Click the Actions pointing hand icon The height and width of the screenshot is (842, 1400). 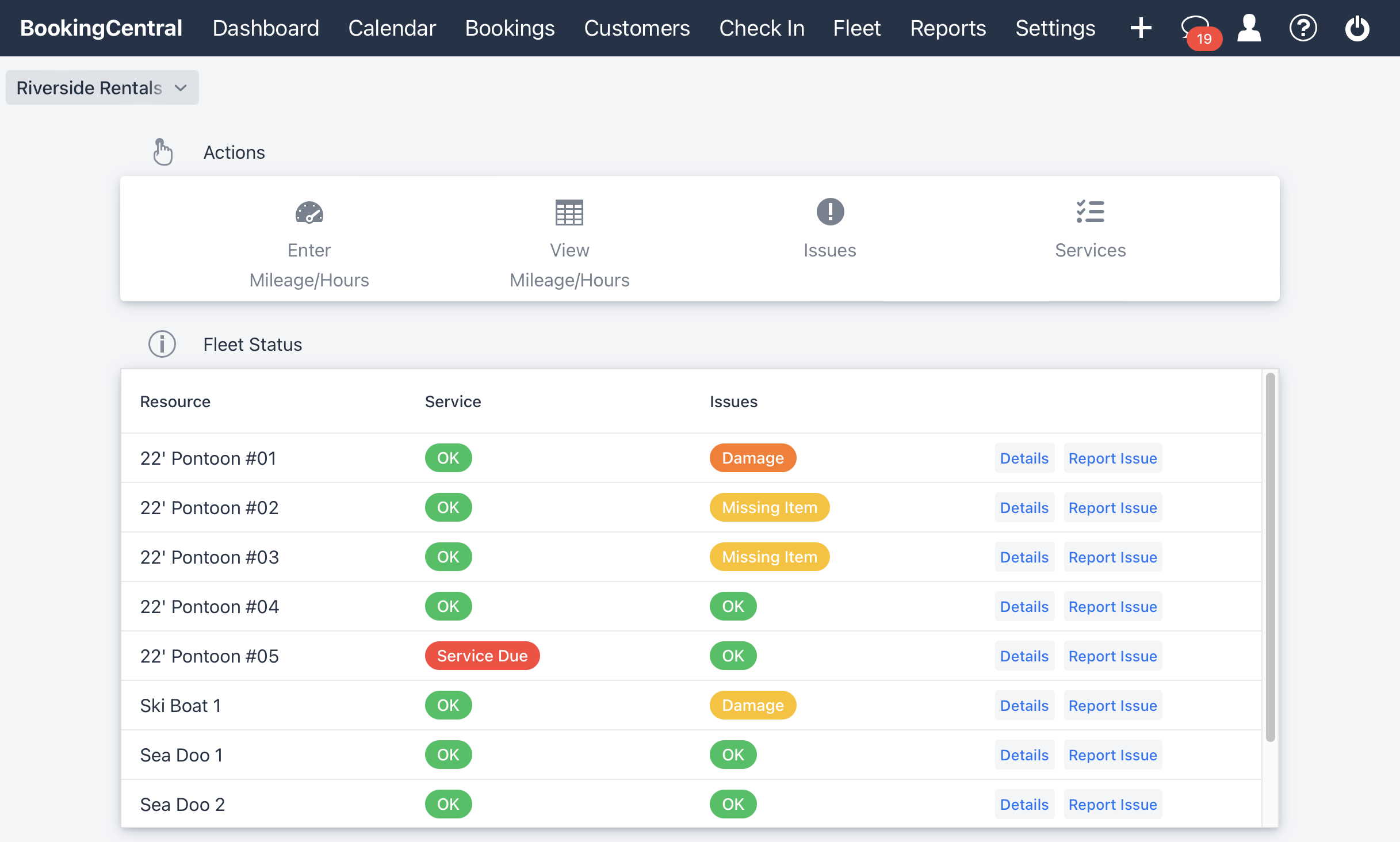pyautogui.click(x=163, y=152)
